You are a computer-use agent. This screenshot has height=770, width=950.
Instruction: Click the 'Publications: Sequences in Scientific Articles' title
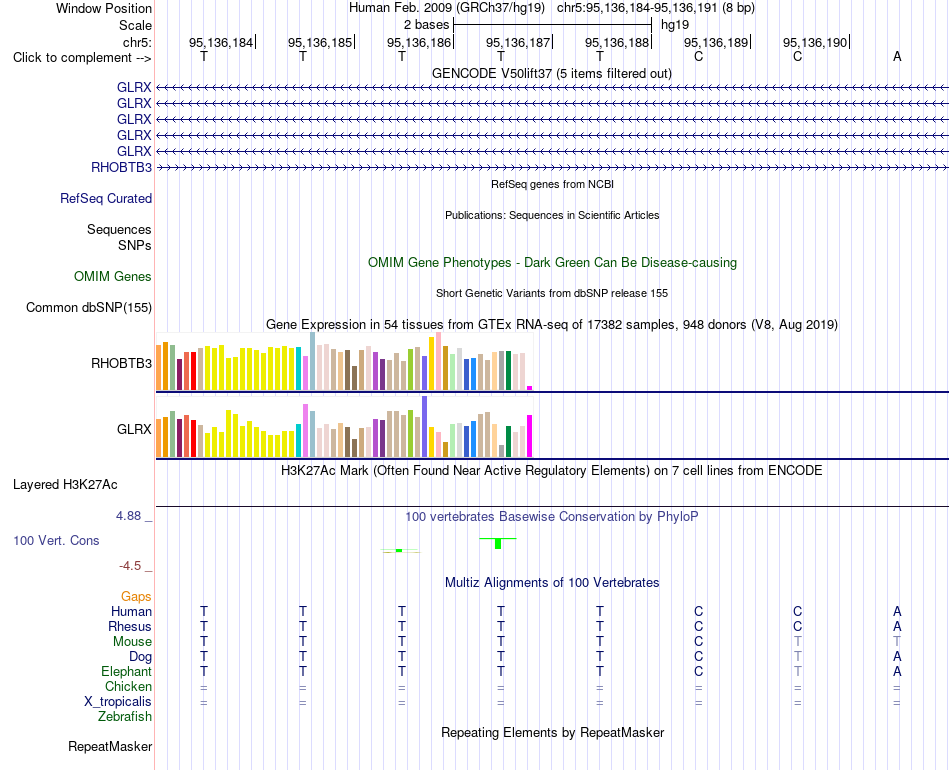(x=552, y=215)
